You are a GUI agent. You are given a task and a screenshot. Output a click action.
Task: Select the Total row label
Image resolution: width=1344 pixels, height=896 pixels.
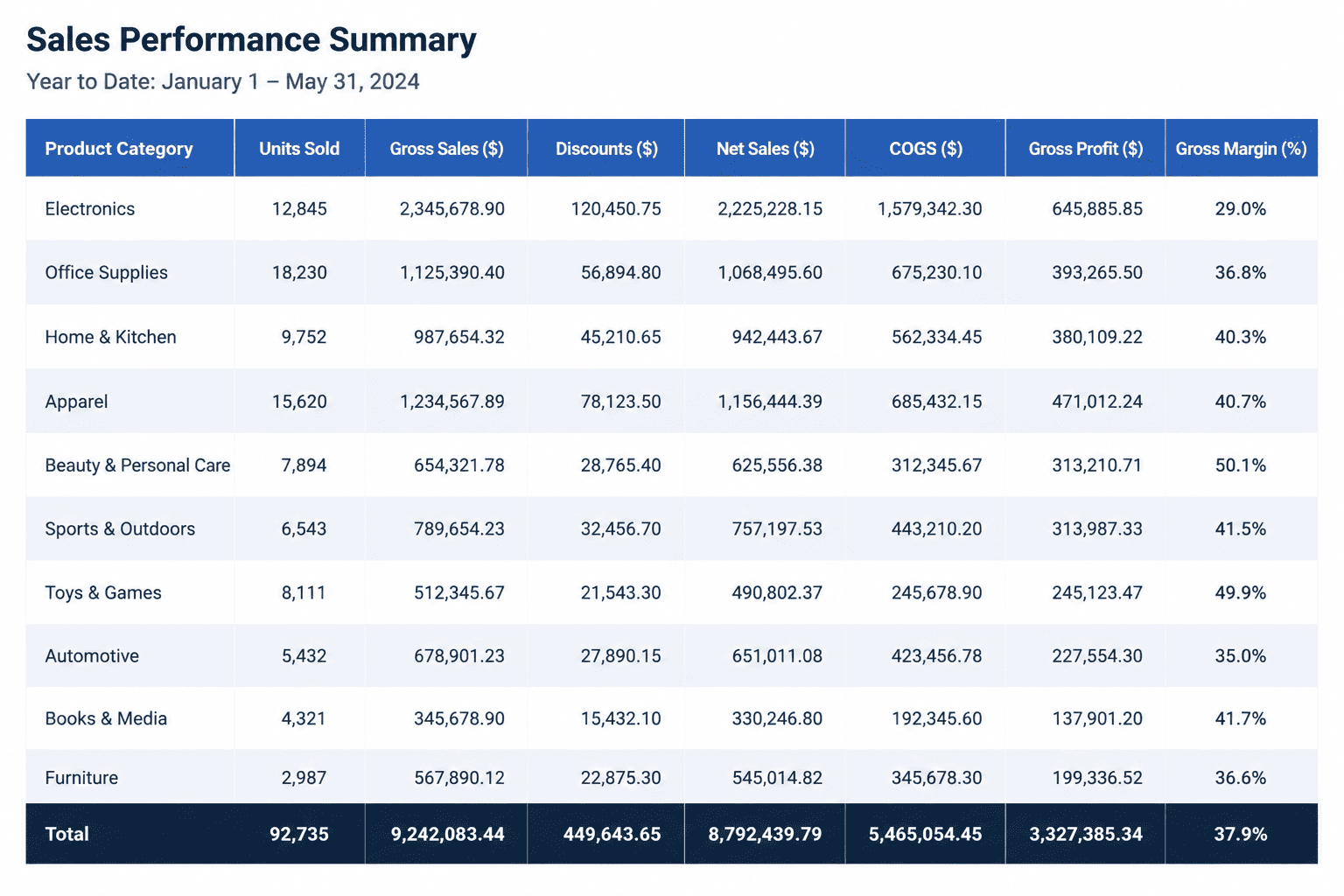pyautogui.click(x=67, y=834)
